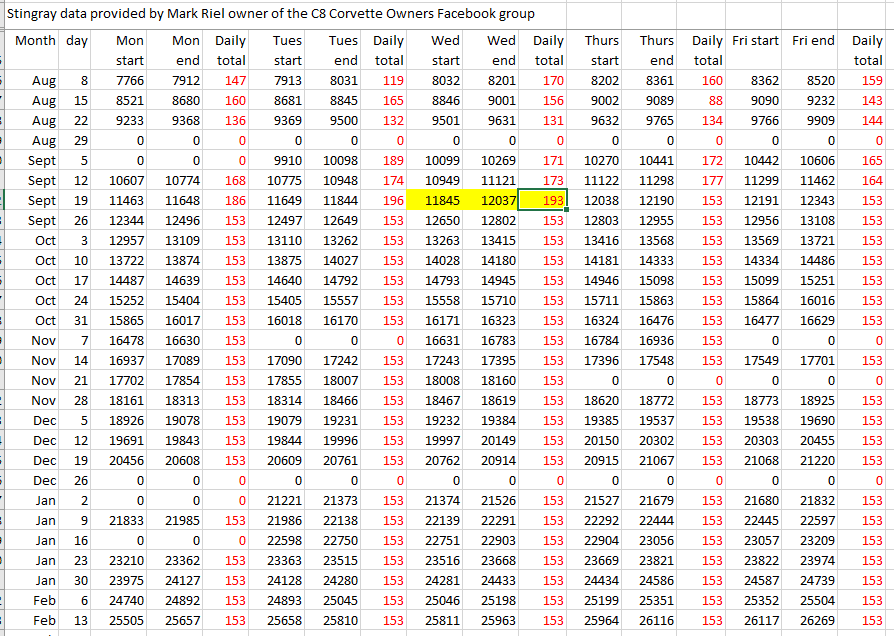Click the active cell showing 193
The width and height of the screenshot is (894, 636).
point(547,201)
